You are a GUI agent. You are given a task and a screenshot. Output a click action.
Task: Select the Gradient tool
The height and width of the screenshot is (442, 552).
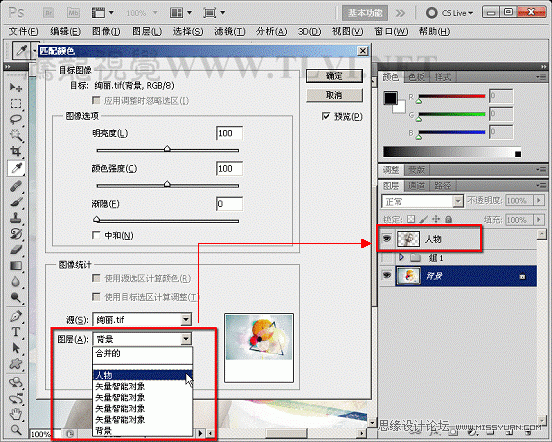(x=15, y=265)
